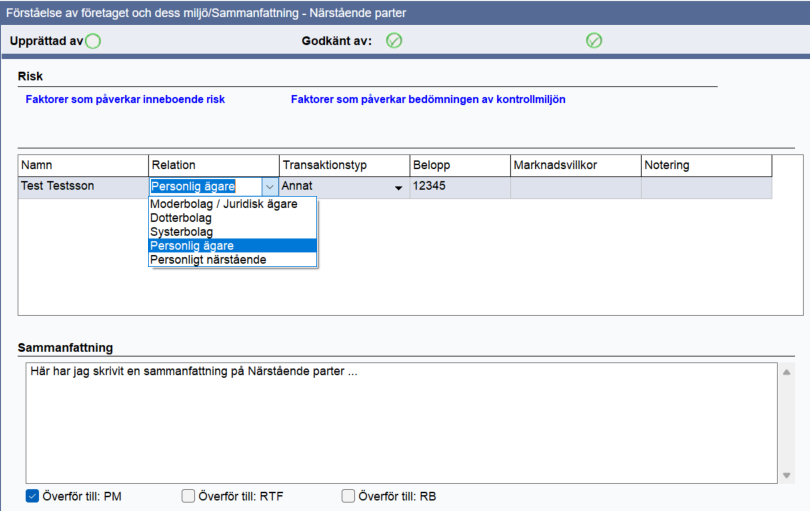Uncheck Överför till: PM checkbox
This screenshot has height=511, width=810.
tap(32, 496)
